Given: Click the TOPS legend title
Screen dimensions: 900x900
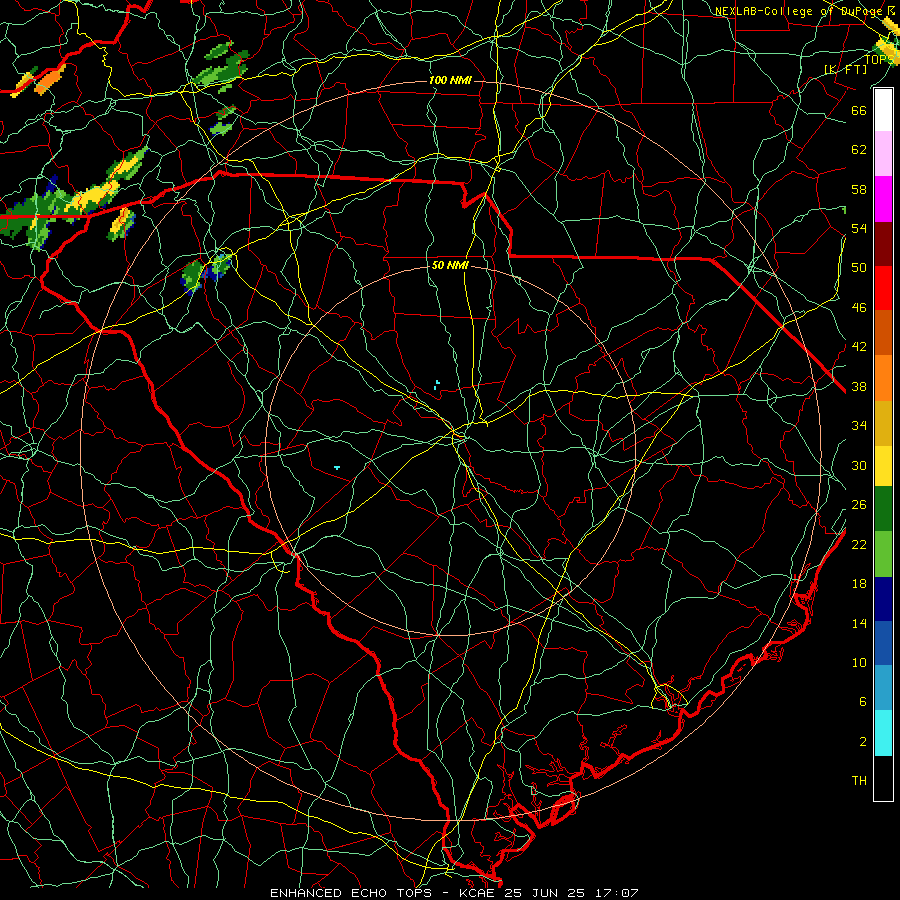Looking at the screenshot, I should coord(879,60).
